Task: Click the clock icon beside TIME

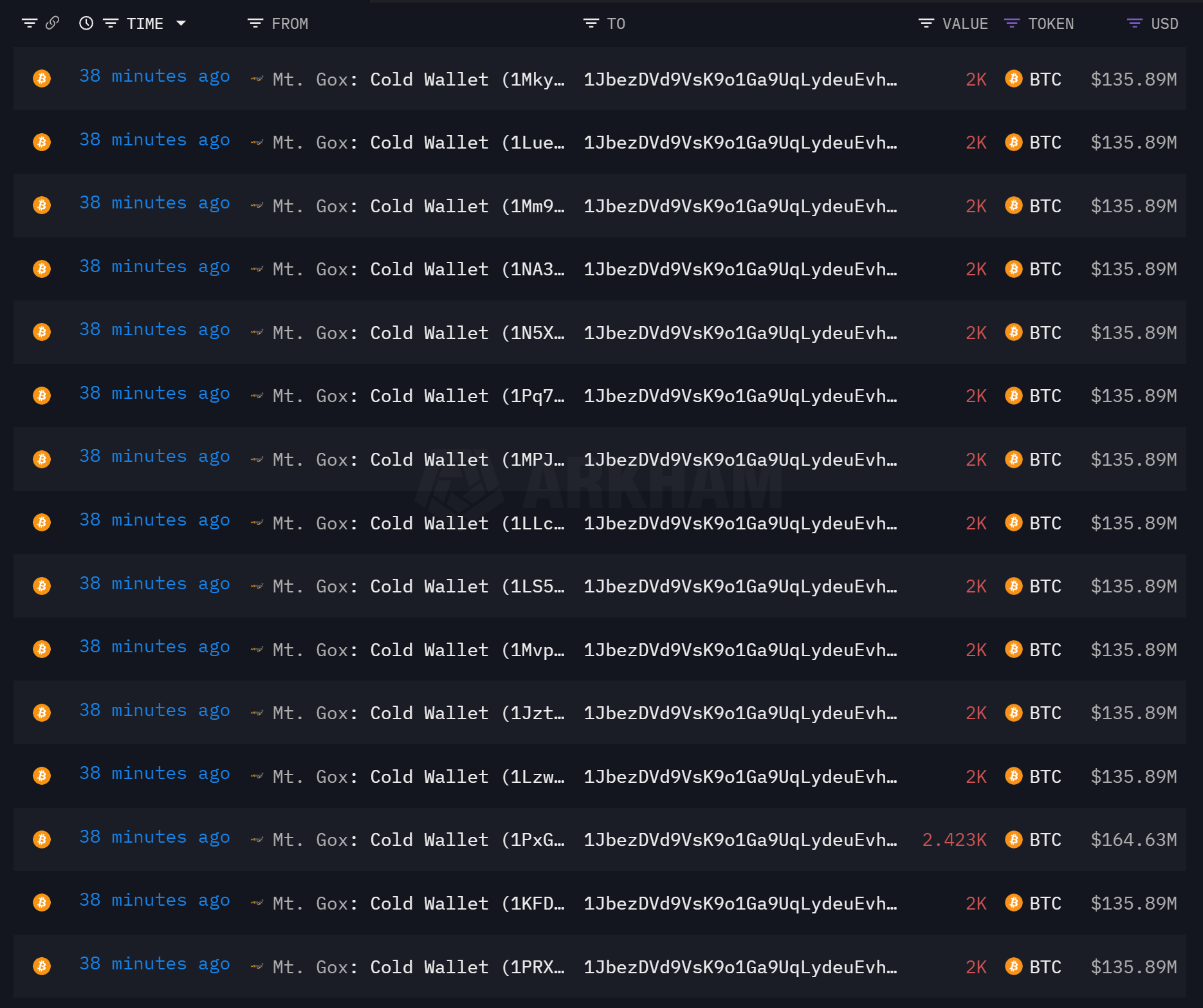Action: pos(86,23)
